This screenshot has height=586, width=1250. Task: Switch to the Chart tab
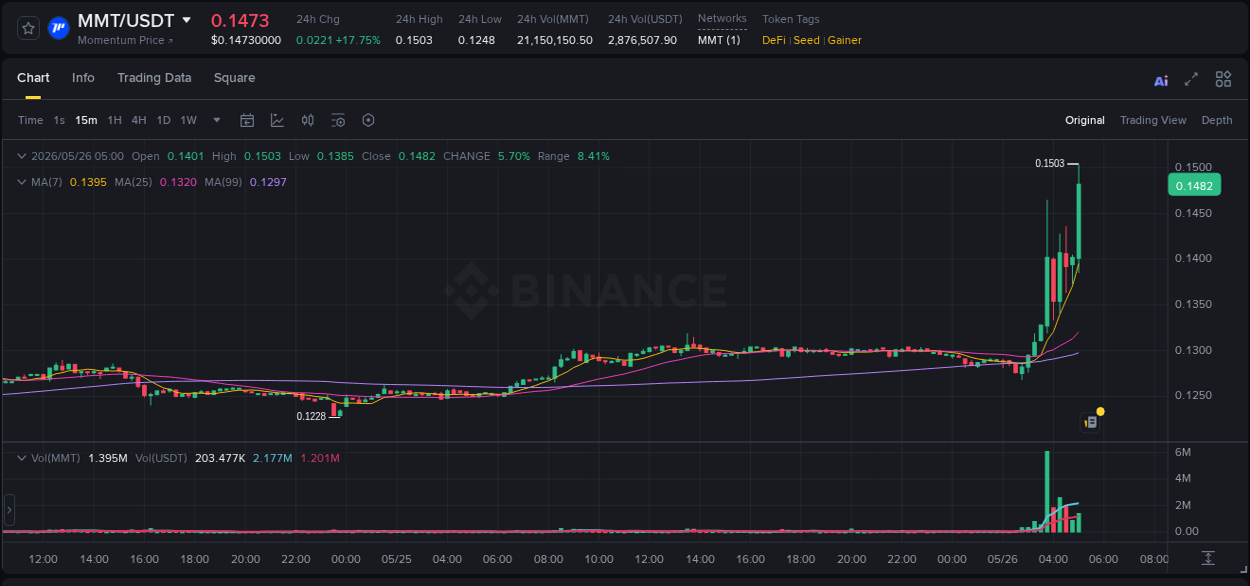(x=33, y=78)
